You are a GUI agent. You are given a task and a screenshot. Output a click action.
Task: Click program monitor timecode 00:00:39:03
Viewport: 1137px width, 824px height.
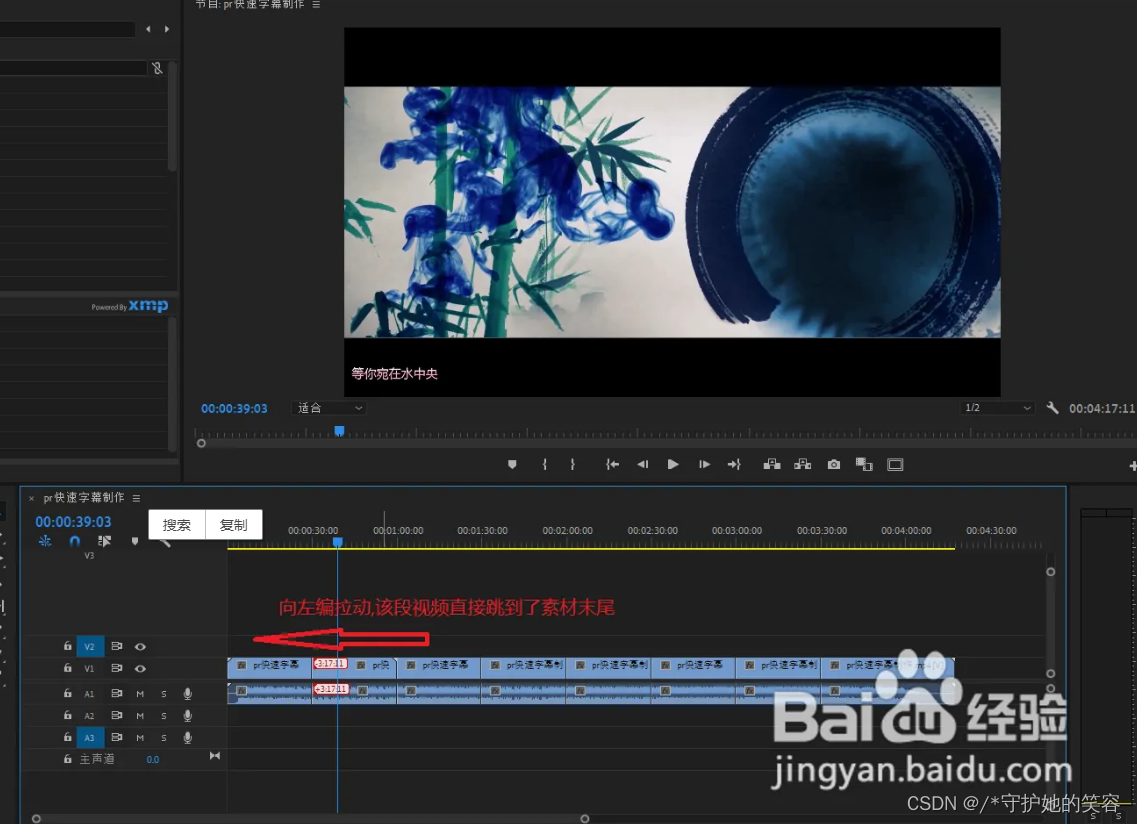pos(234,408)
